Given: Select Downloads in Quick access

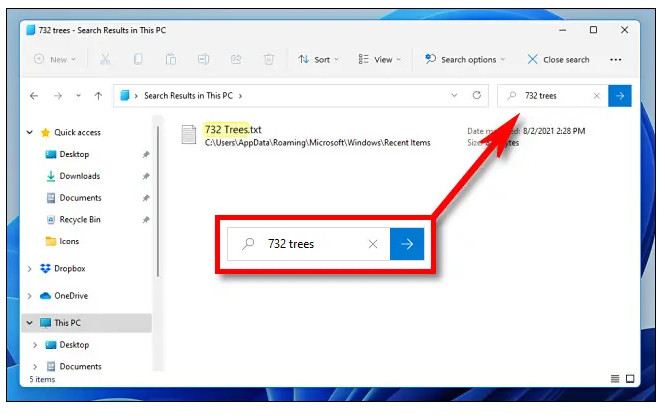Looking at the screenshot, I should 79,176.
